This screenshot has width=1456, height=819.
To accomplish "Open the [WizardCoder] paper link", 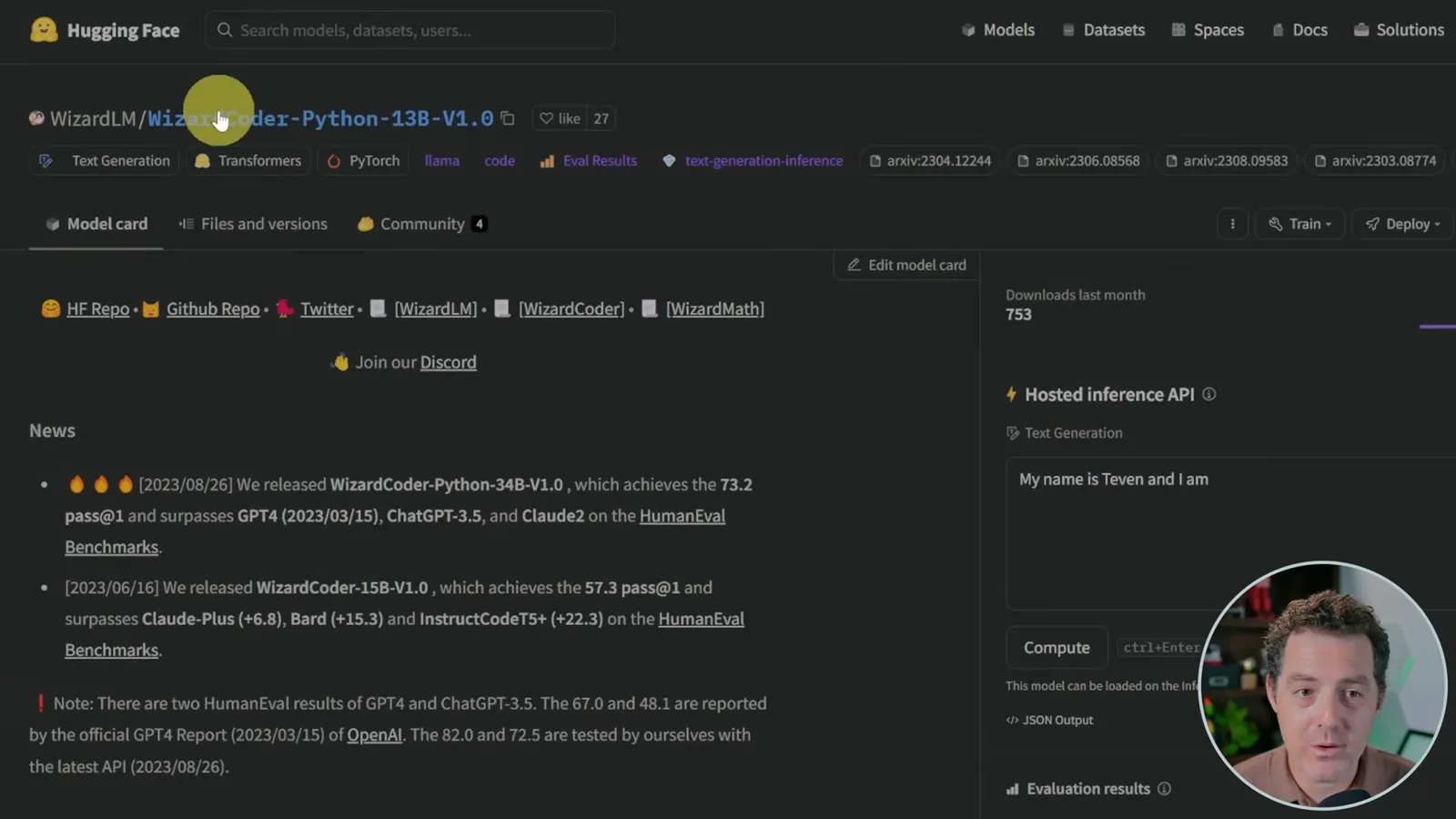I will click(x=571, y=309).
